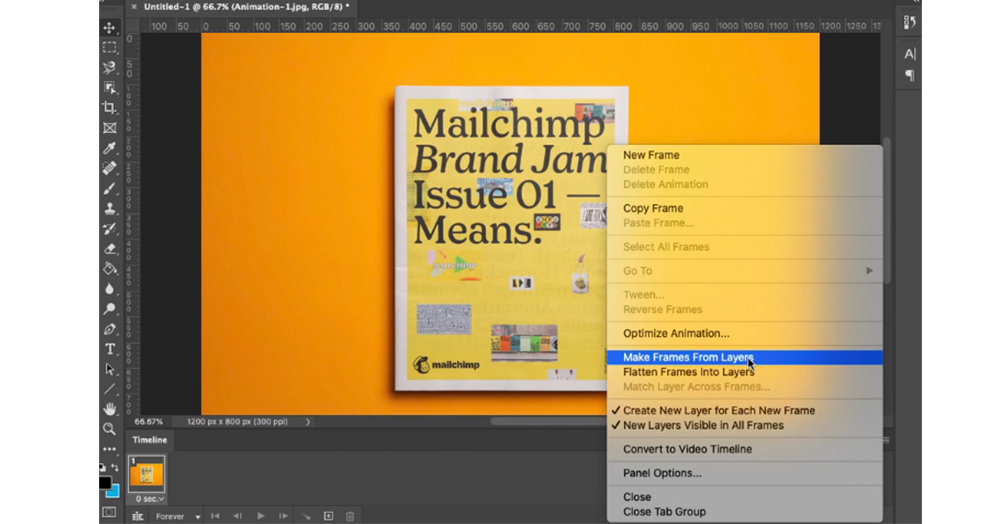This screenshot has width=1000, height=524.
Task: Select the Horizontal Type tool
Action: click(110, 349)
